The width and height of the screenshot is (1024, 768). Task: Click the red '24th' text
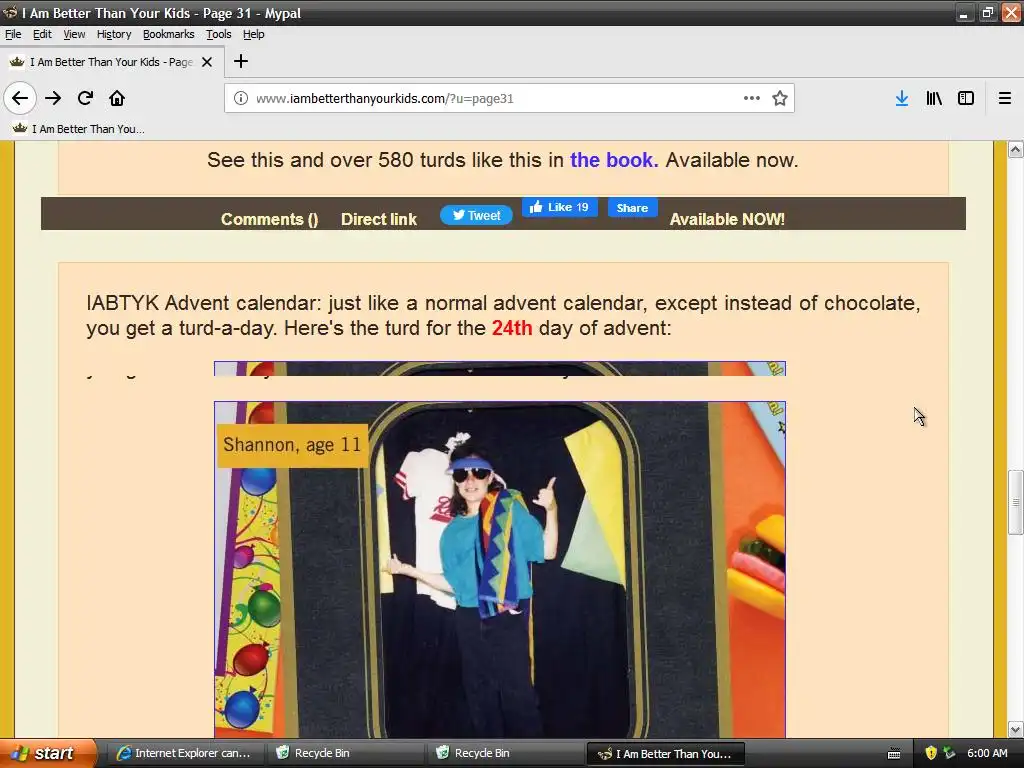tap(511, 328)
